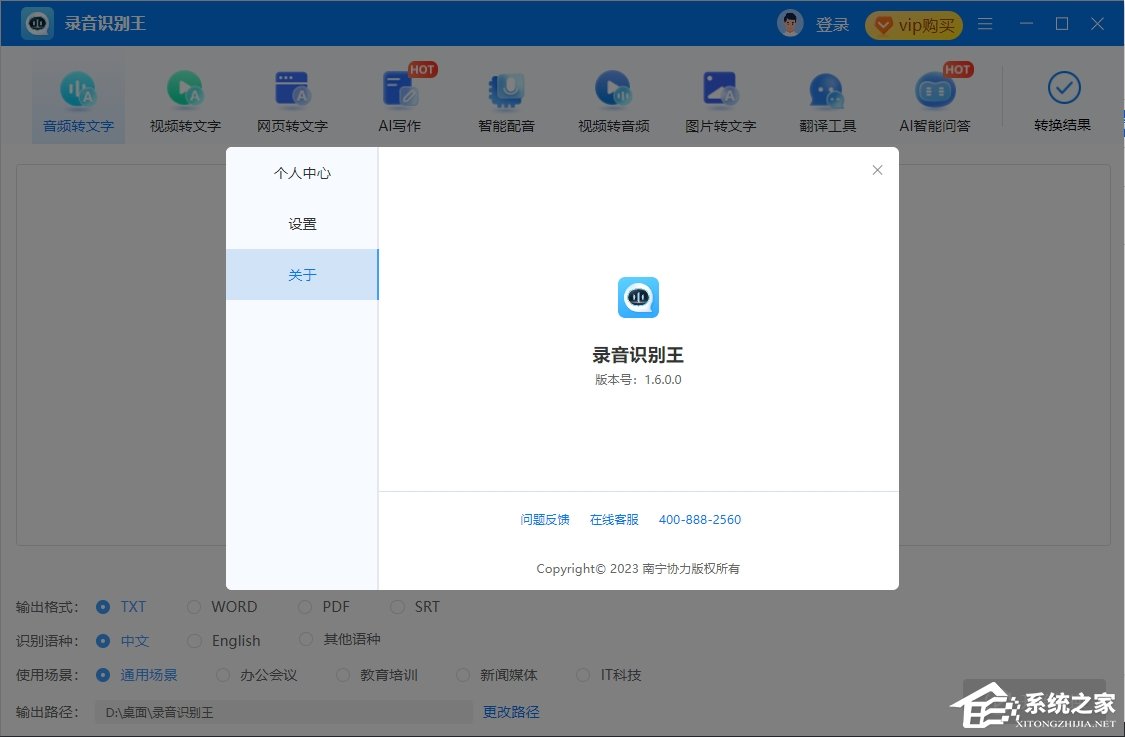Select the 新闻媒体 news media scenario
1125x737 pixels.
496,675
